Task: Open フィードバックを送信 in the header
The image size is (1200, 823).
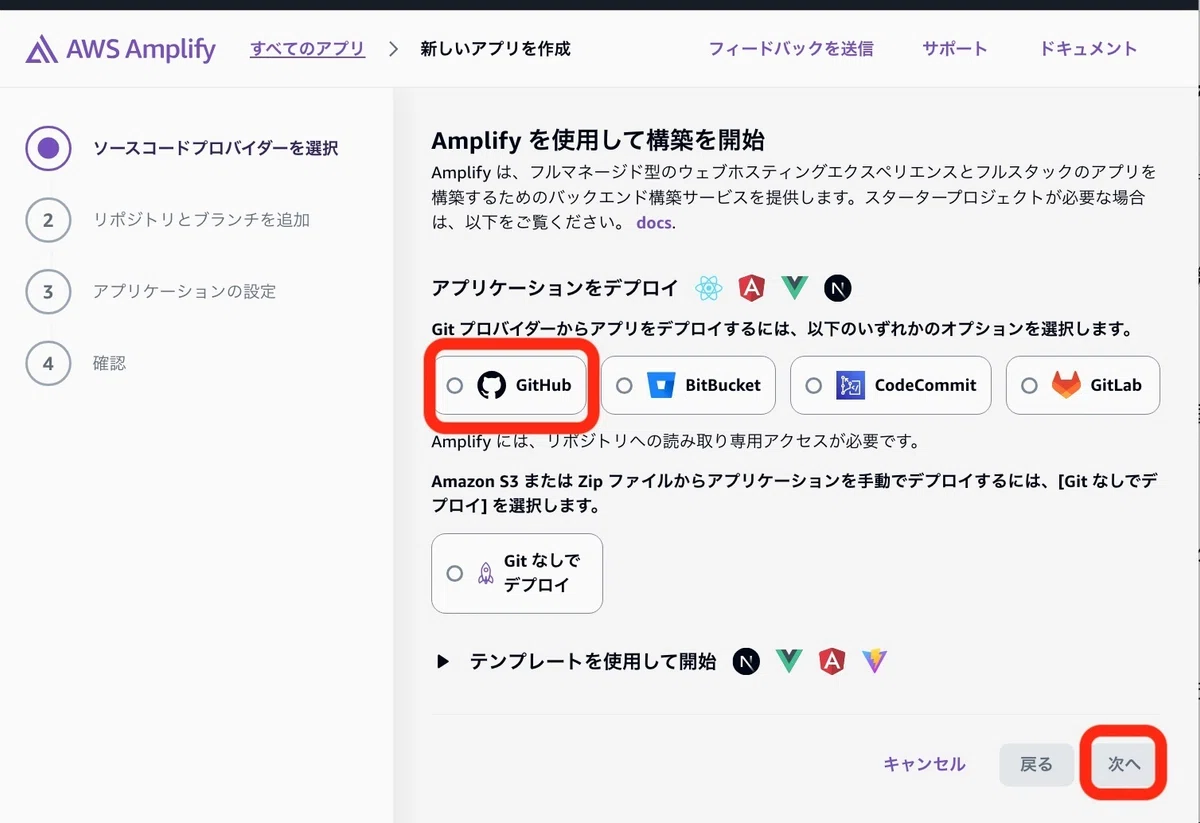Action: (791, 48)
